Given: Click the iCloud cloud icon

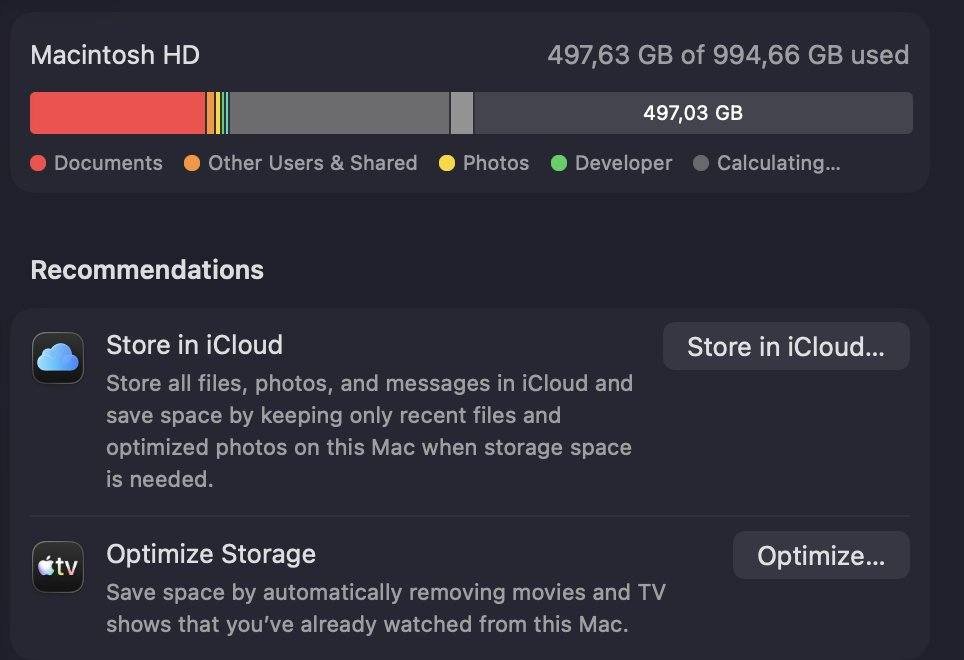Looking at the screenshot, I should click(58, 358).
